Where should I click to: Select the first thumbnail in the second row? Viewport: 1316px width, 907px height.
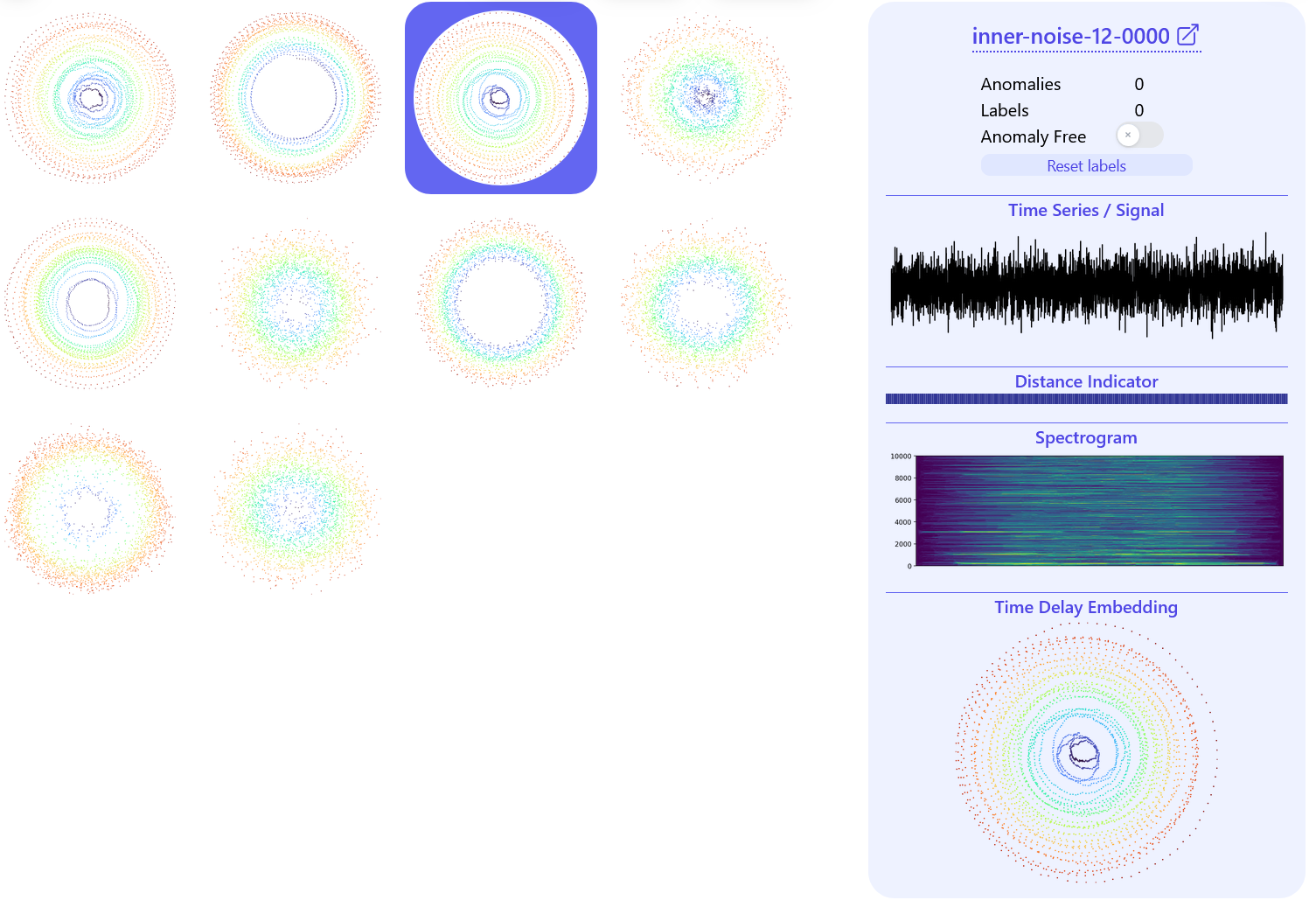(x=90, y=303)
